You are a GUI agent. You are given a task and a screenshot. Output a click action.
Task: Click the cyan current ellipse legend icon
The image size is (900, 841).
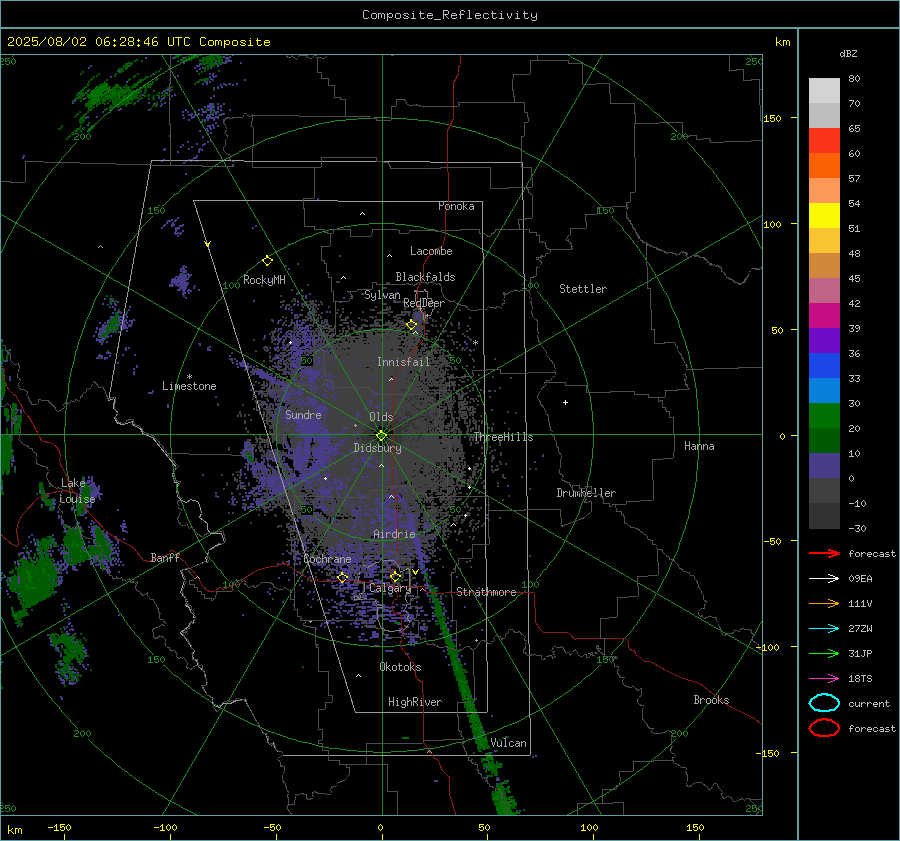click(824, 703)
